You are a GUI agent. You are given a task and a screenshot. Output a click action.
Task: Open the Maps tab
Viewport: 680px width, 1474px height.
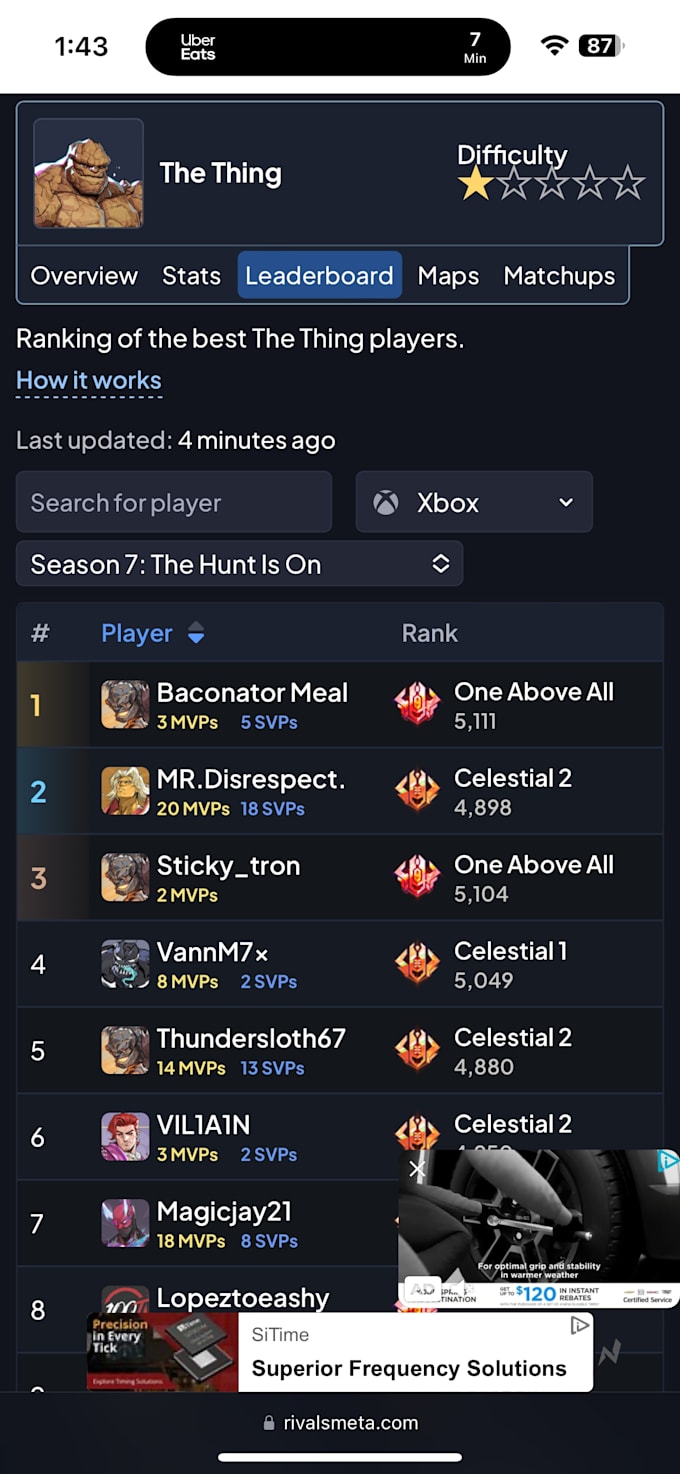[448, 275]
